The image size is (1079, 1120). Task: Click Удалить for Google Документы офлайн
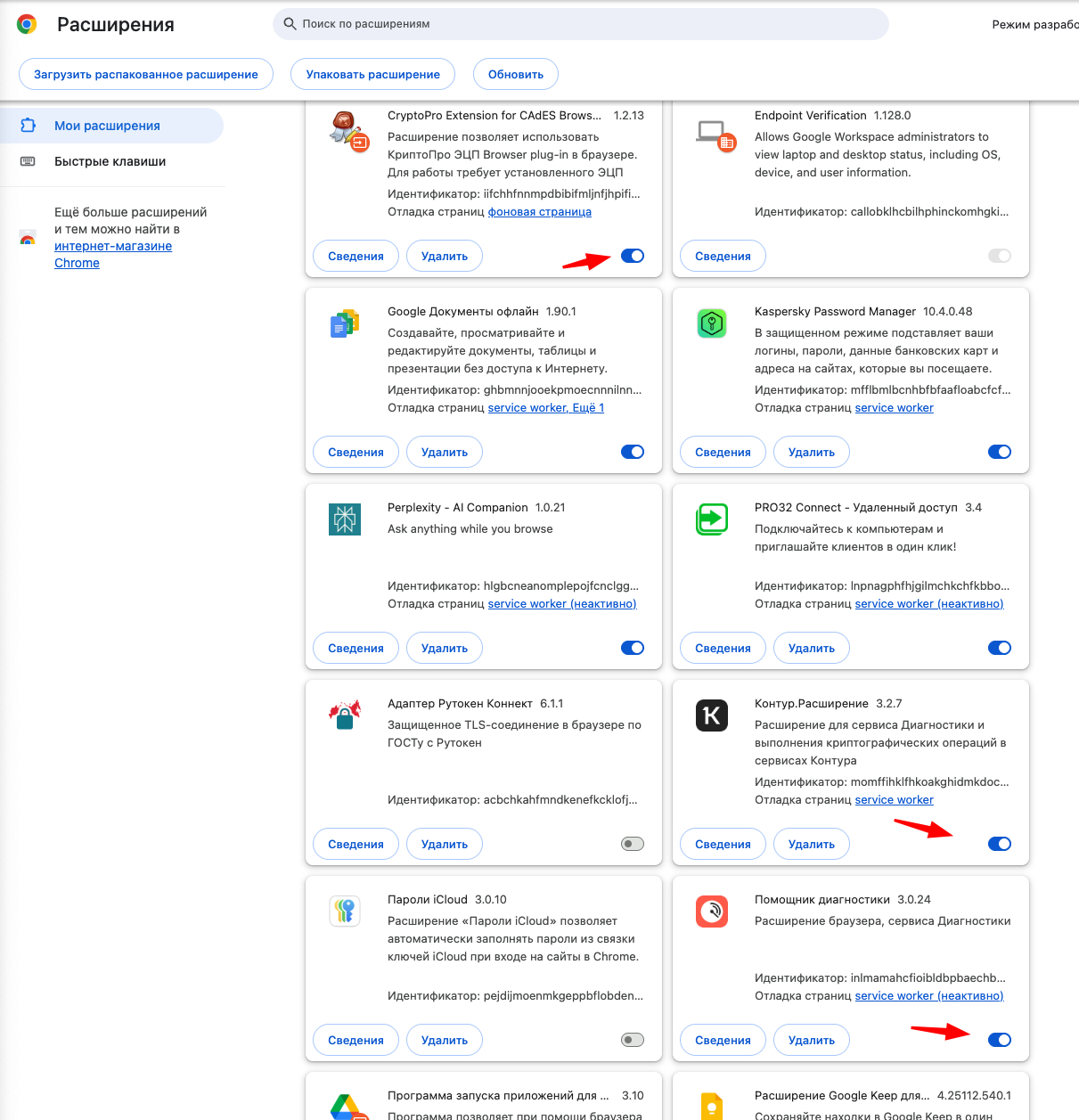tap(445, 452)
